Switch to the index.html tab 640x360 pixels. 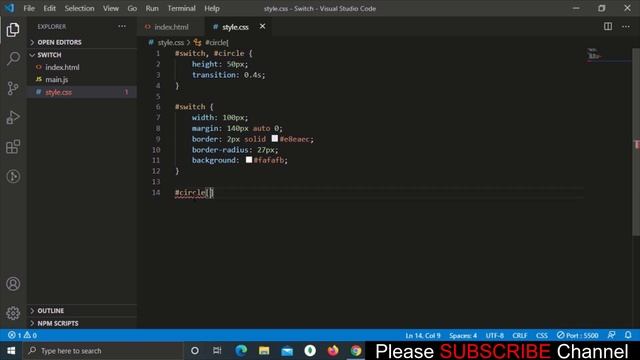pyautogui.click(x=171, y=27)
